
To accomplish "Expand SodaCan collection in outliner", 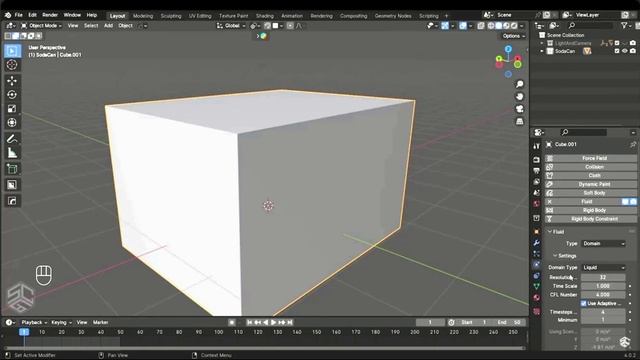I will 542,51.
